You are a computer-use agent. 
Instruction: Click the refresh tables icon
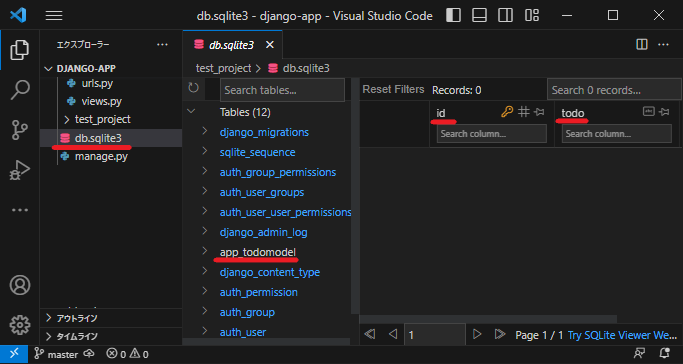(x=193, y=88)
